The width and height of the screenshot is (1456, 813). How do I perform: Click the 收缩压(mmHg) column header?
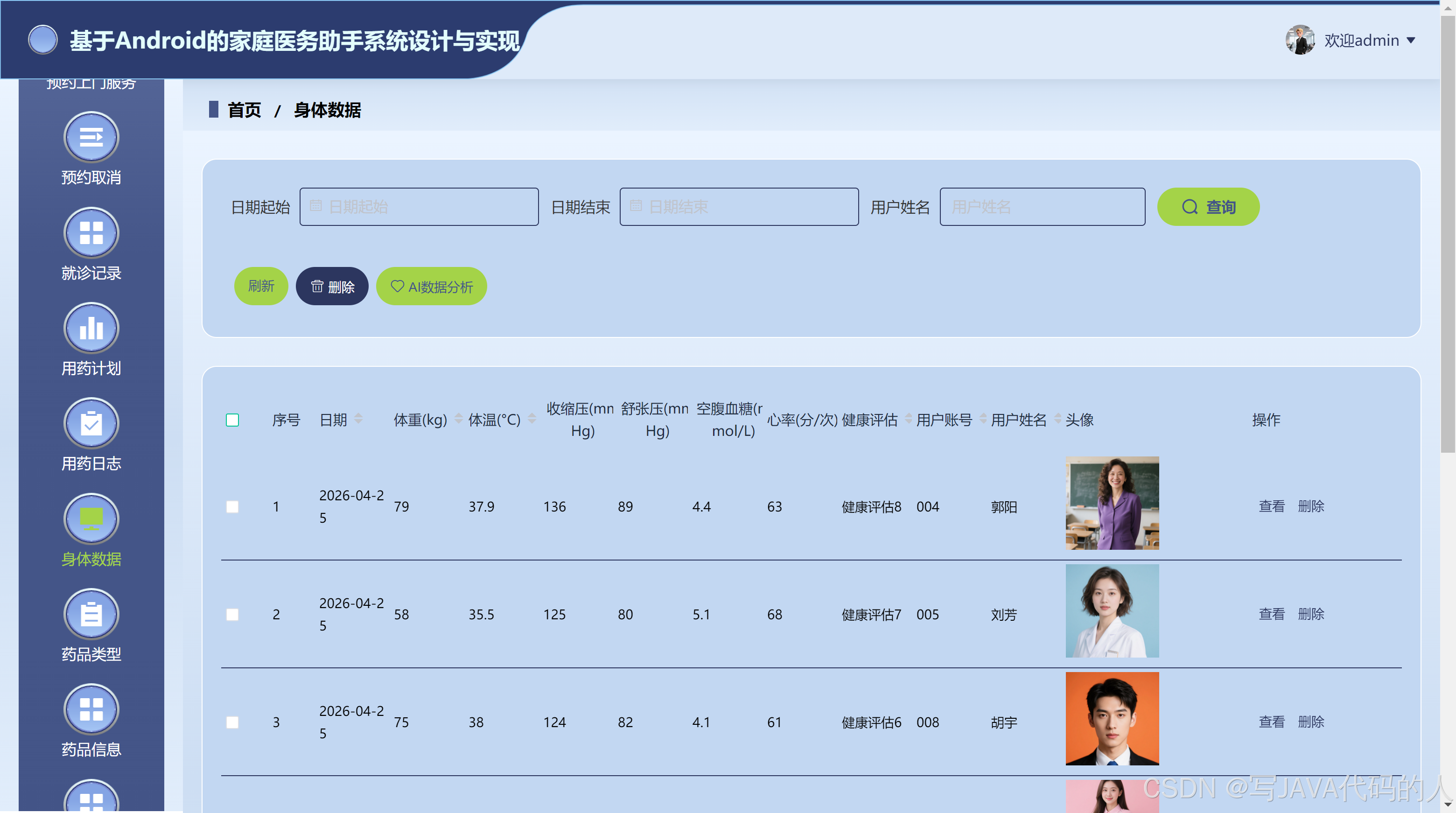pos(580,420)
